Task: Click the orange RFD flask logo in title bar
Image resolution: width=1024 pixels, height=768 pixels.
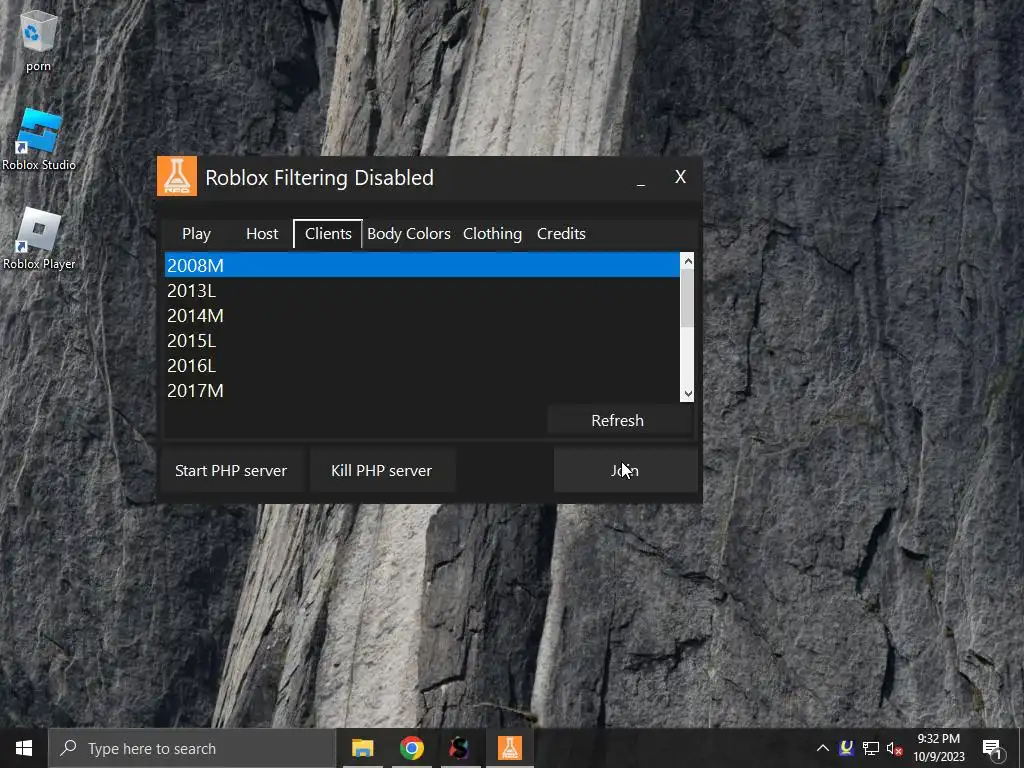Action: pos(177,176)
